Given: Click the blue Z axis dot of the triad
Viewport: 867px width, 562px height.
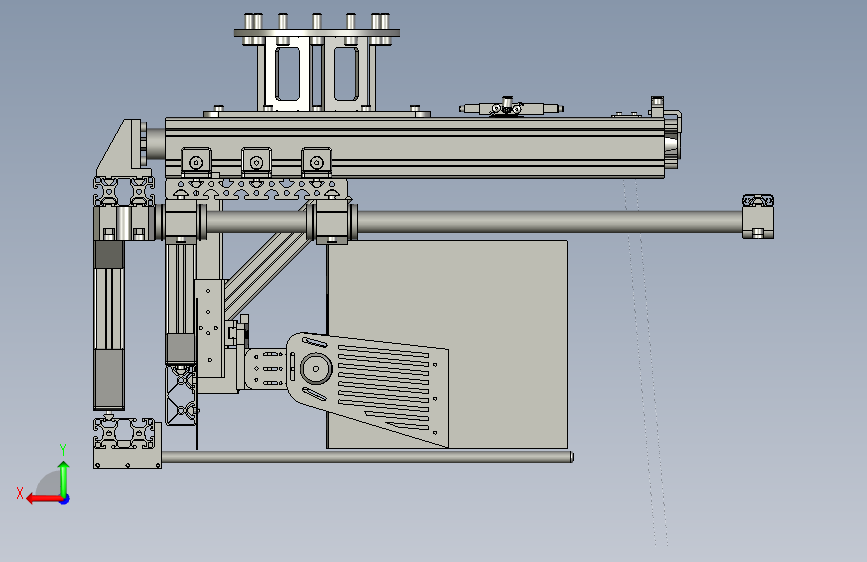Looking at the screenshot, I should pyautogui.click(x=65, y=499).
